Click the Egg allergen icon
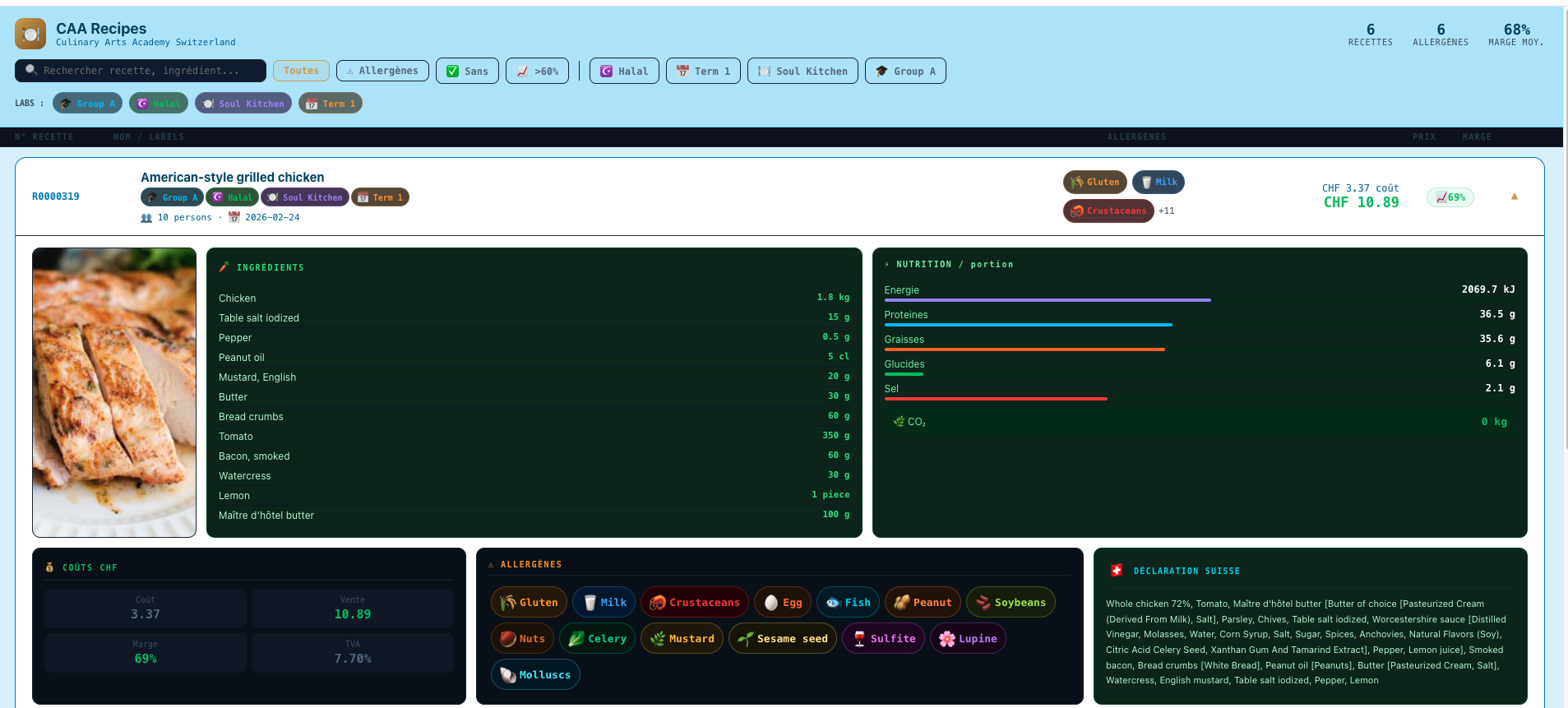Image resolution: width=1568 pixels, height=708 pixels. 770,603
